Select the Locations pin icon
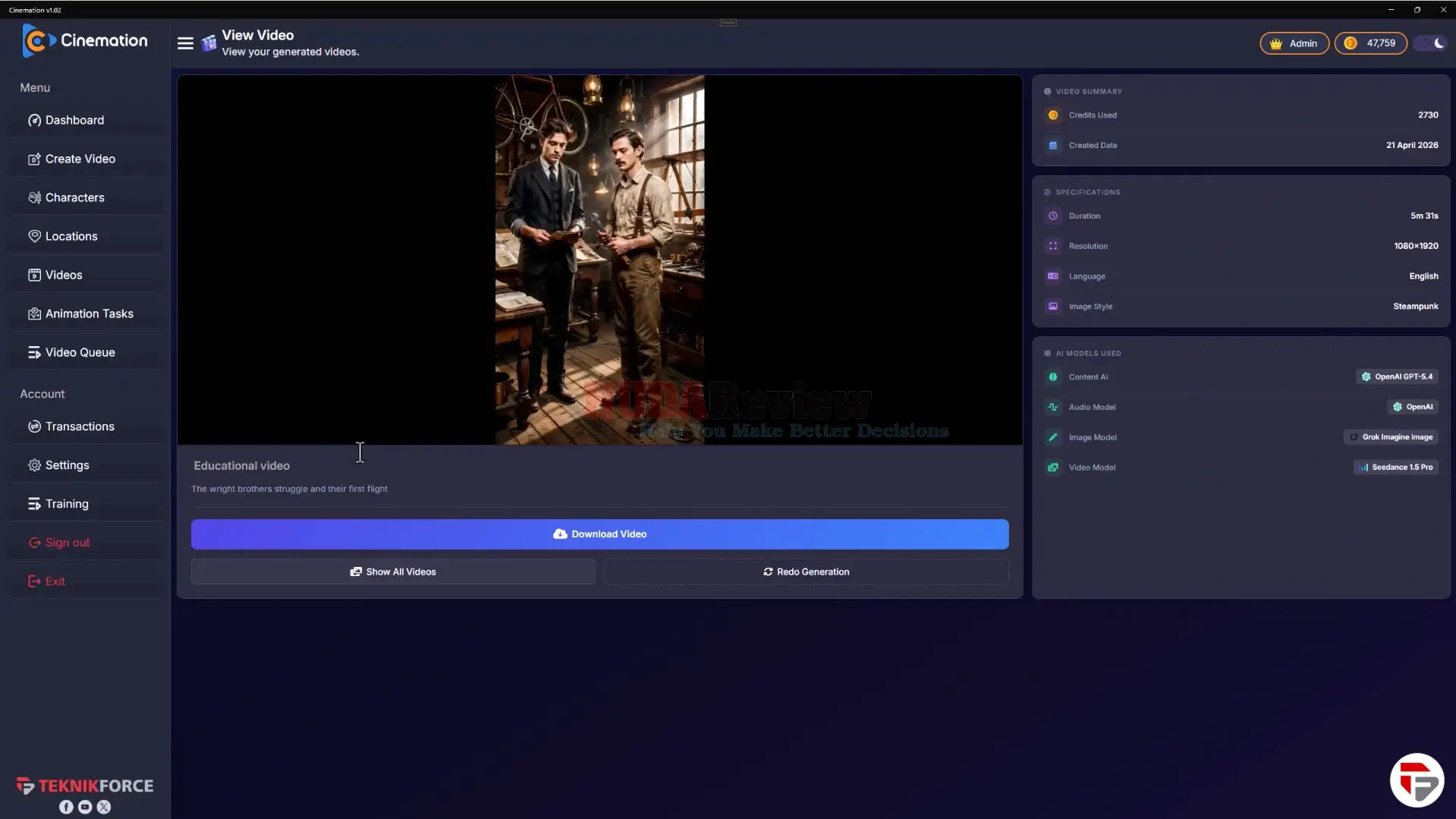The height and width of the screenshot is (819, 1456). 34,236
